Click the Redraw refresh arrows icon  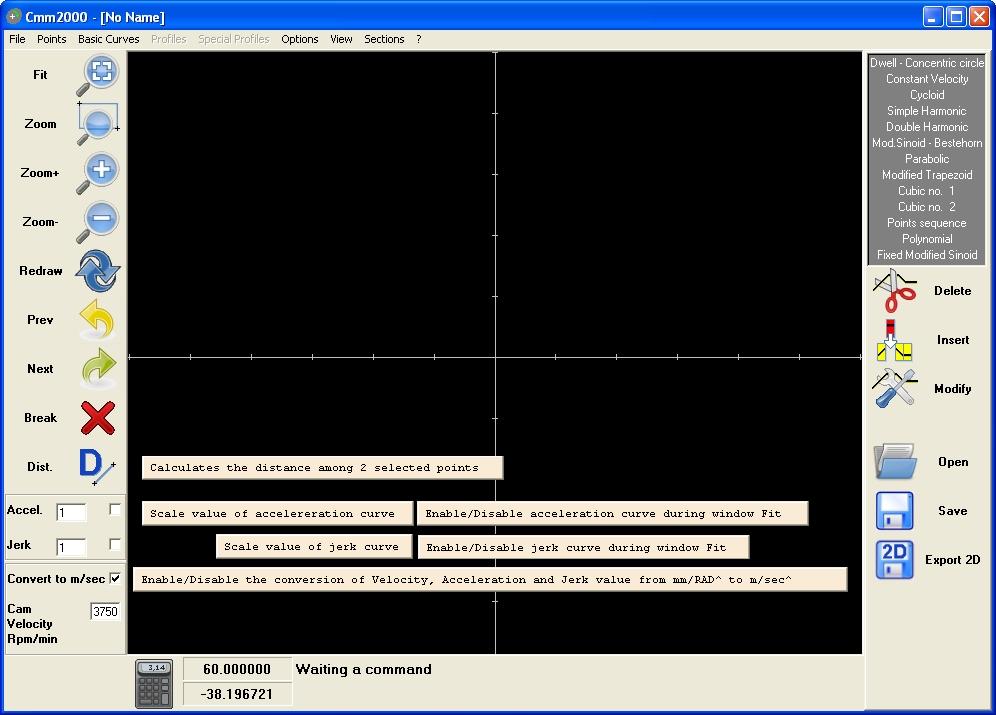click(98, 271)
